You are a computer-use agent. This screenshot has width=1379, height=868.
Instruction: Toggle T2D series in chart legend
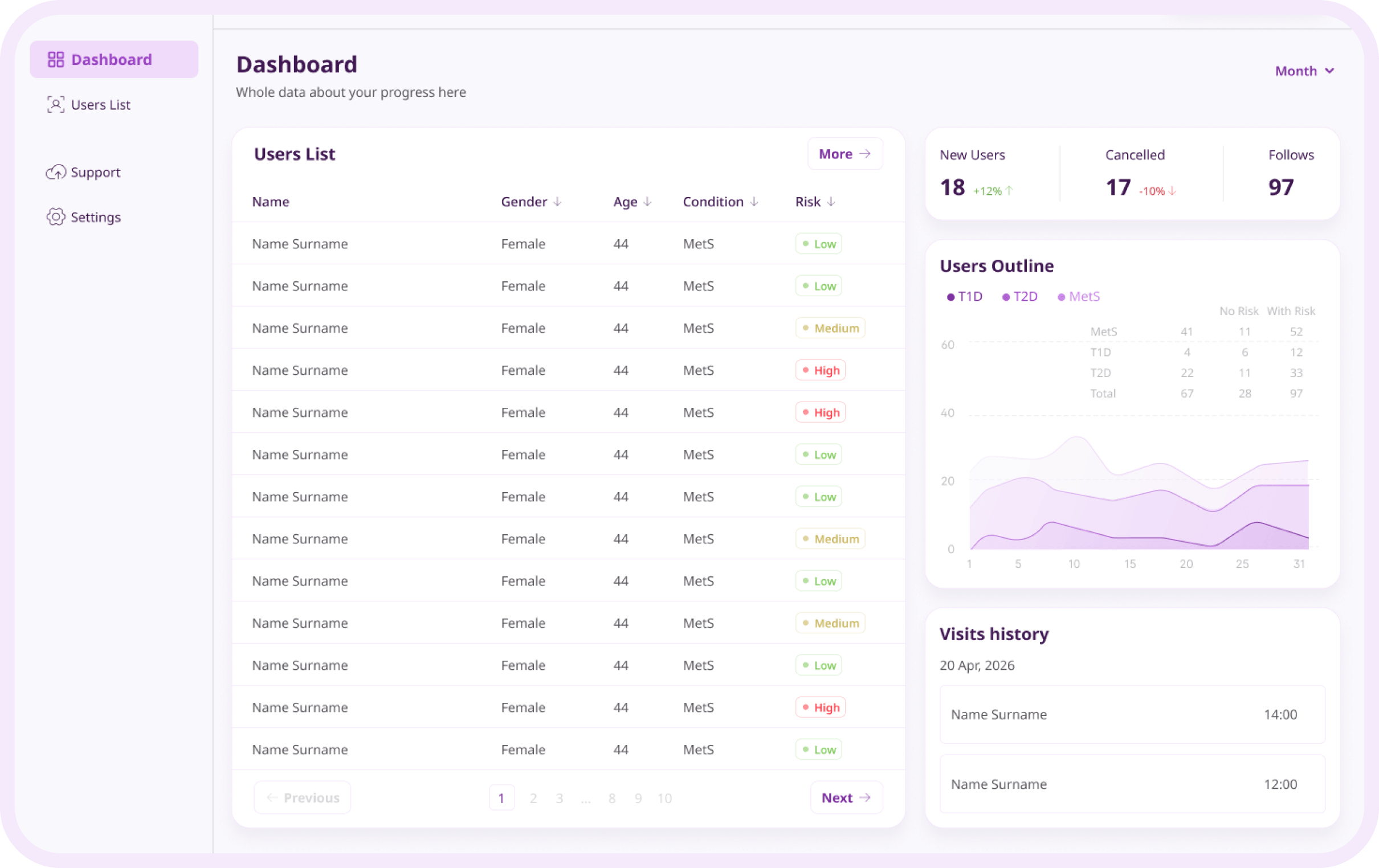point(1020,297)
